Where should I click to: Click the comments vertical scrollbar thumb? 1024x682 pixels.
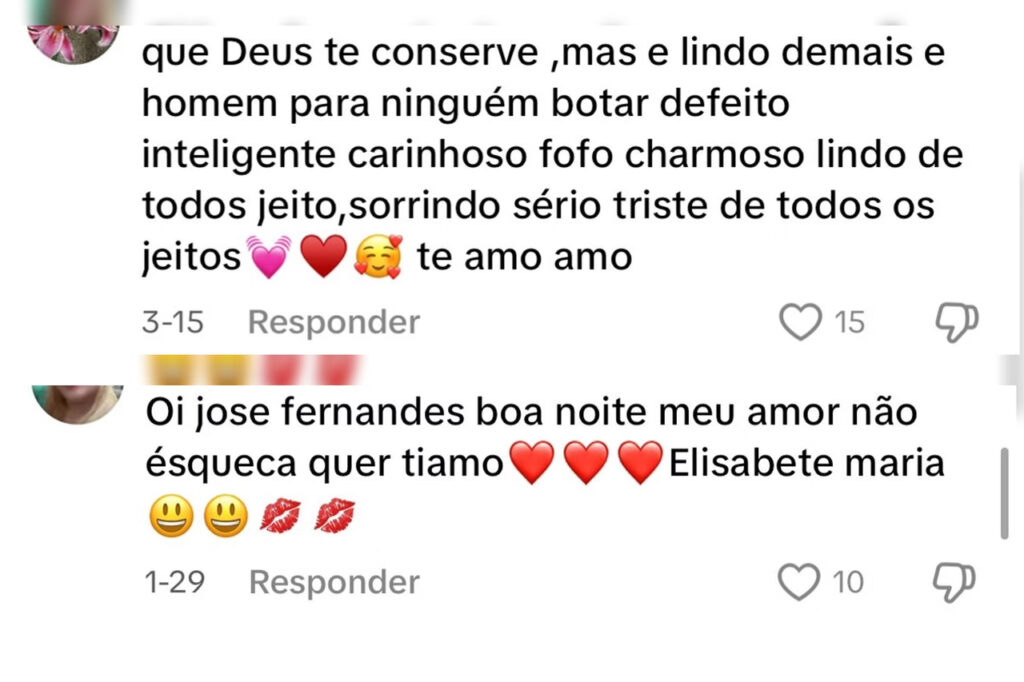pyautogui.click(x=1004, y=493)
